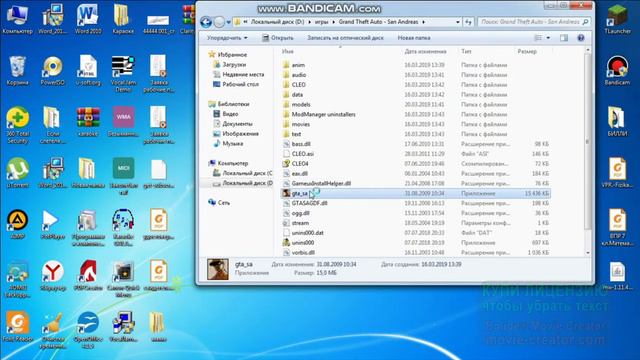Open the address bar history dropdown arrow
640x360 pixels.
click(x=458, y=22)
